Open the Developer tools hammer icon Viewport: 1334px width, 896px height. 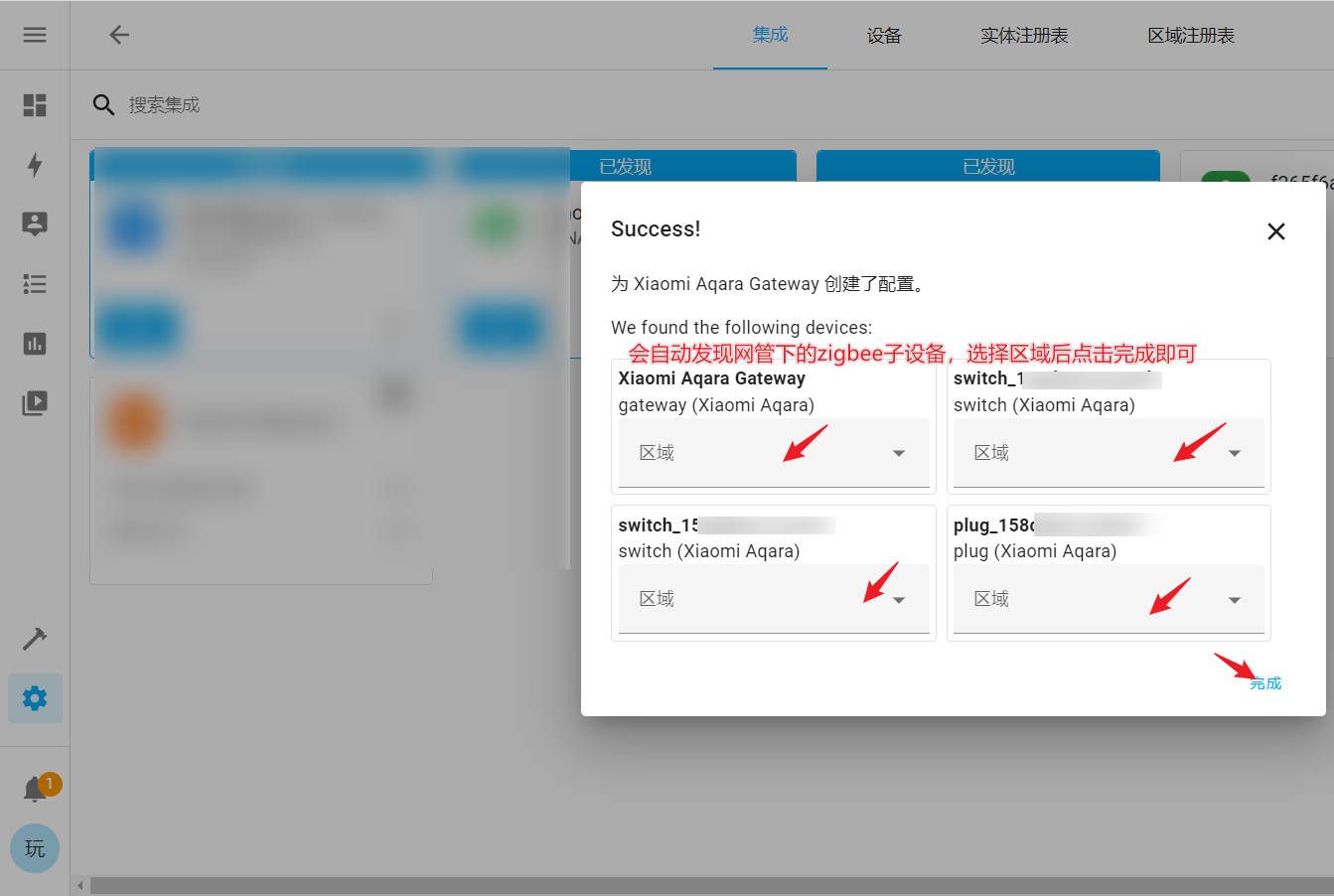(x=35, y=639)
